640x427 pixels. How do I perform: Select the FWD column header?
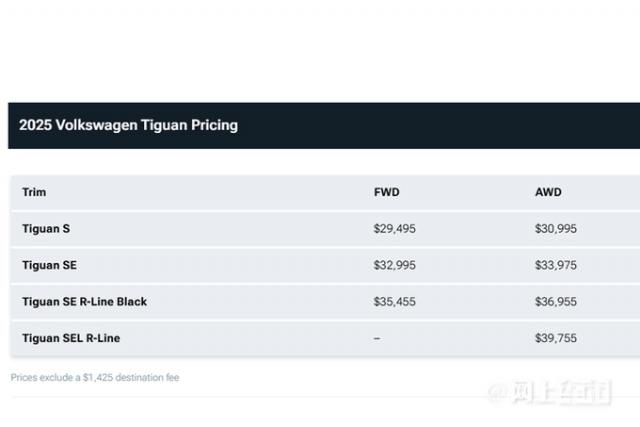(x=386, y=192)
